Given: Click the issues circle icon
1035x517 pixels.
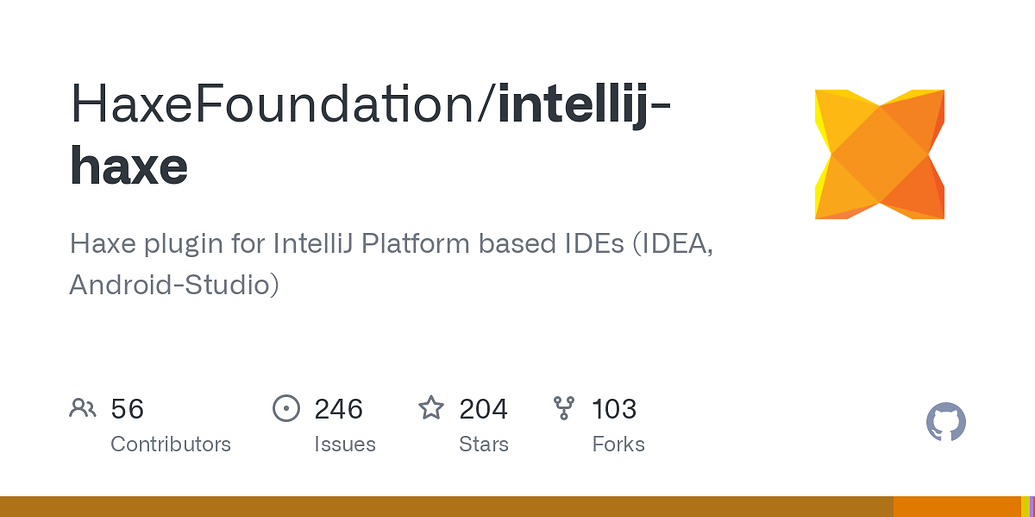Looking at the screenshot, I should point(286,408).
